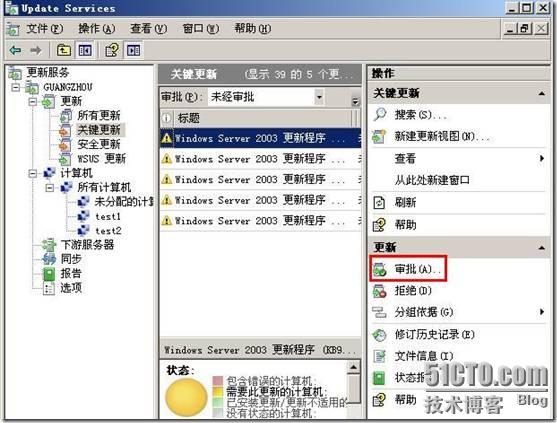The image size is (557, 423).
Task: Click 刷新 in the actions pane
Action: tap(405, 202)
